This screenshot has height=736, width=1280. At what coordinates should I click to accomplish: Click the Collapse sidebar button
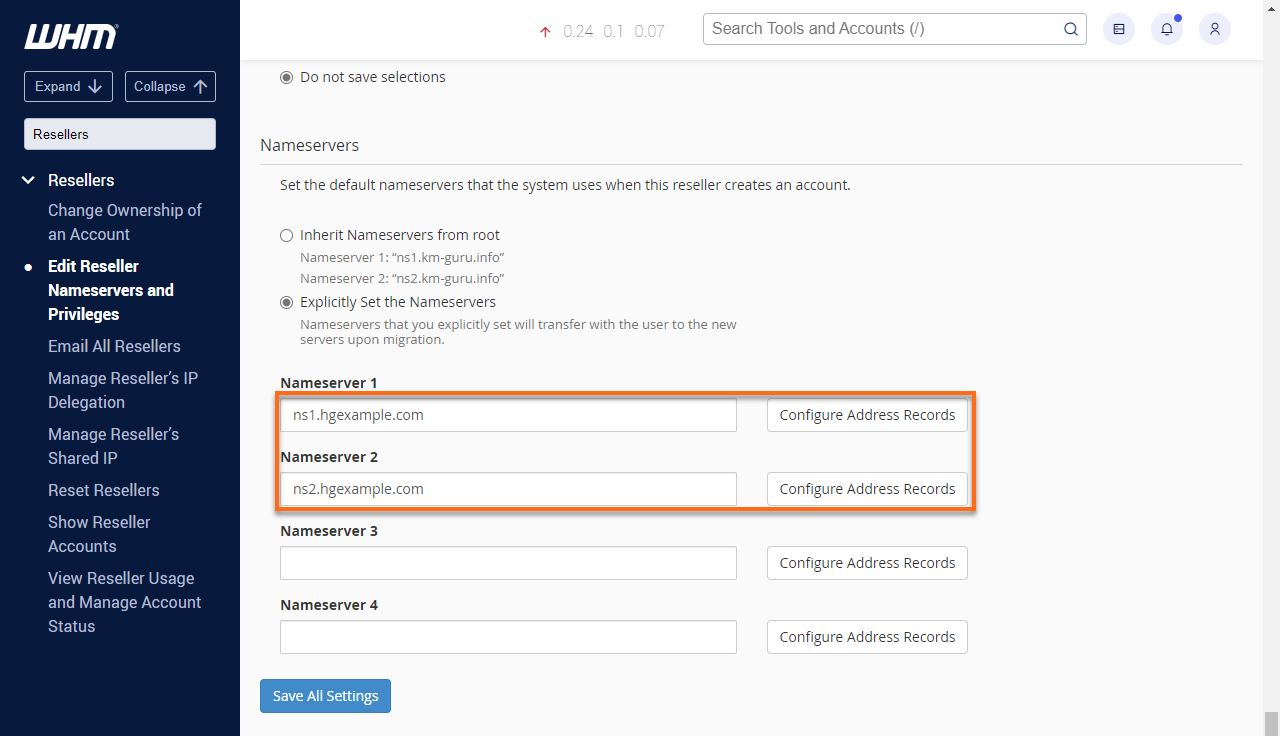pyautogui.click(x=170, y=86)
